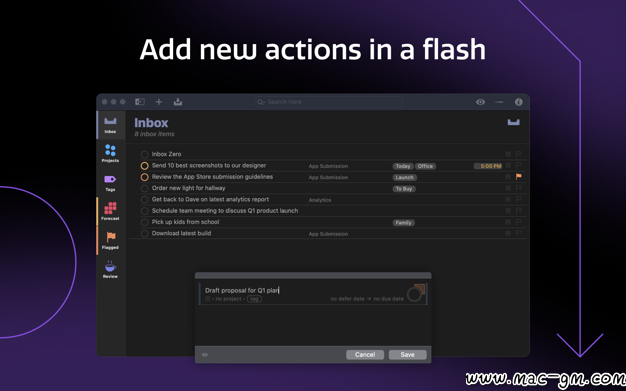Image resolution: width=626 pixels, height=391 pixels.
Task: Toggle flag on 'Review the App Store' task
Action: click(519, 177)
